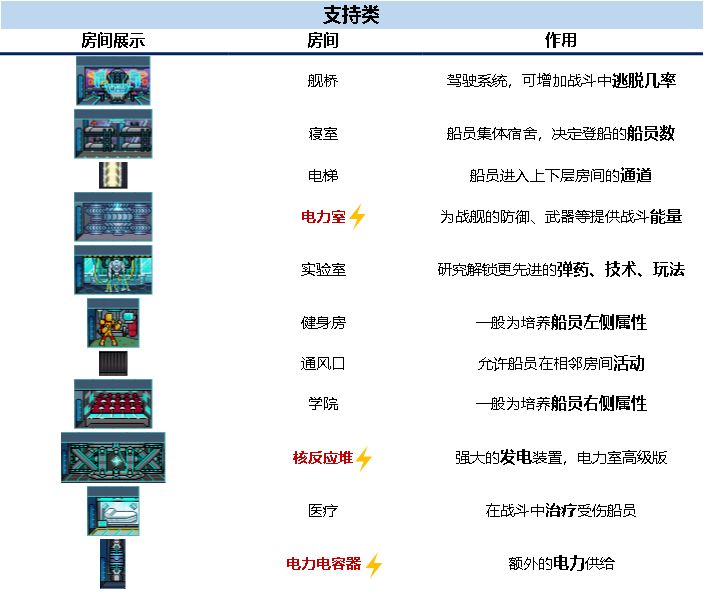Click the 电梯 elevator room image

click(x=113, y=175)
